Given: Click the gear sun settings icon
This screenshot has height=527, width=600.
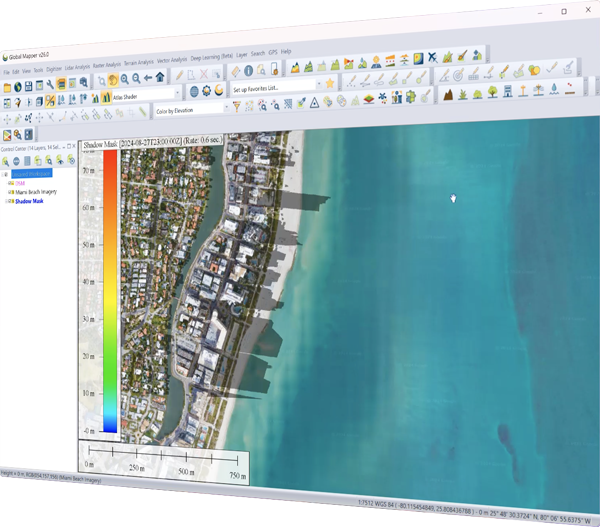Looking at the screenshot, I should point(206,91).
